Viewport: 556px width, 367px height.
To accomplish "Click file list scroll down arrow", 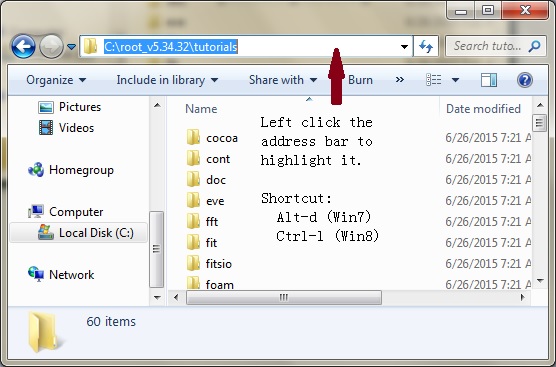I will (x=540, y=281).
